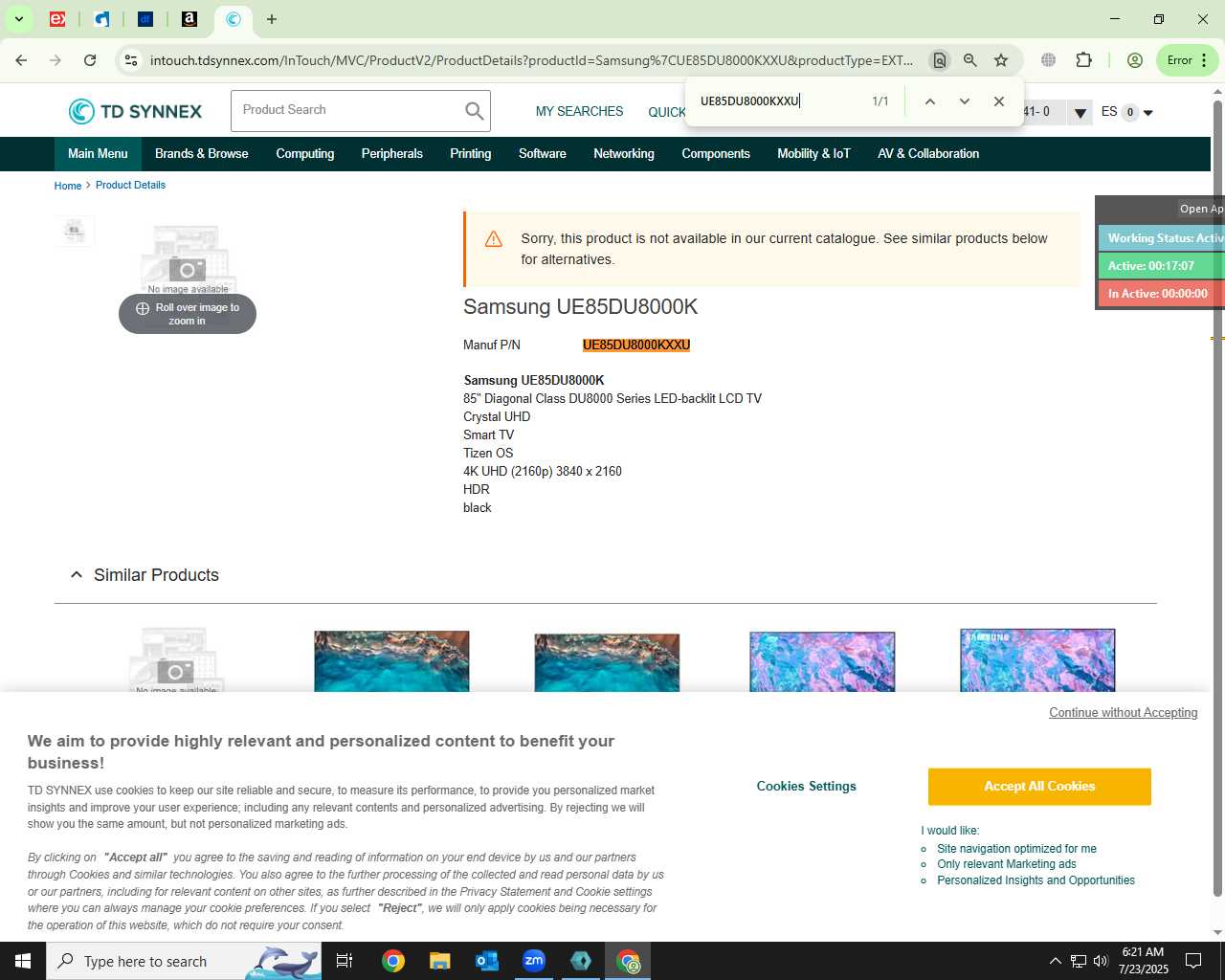
Task: Switch to the Amazon browser tab
Action: coord(189,19)
